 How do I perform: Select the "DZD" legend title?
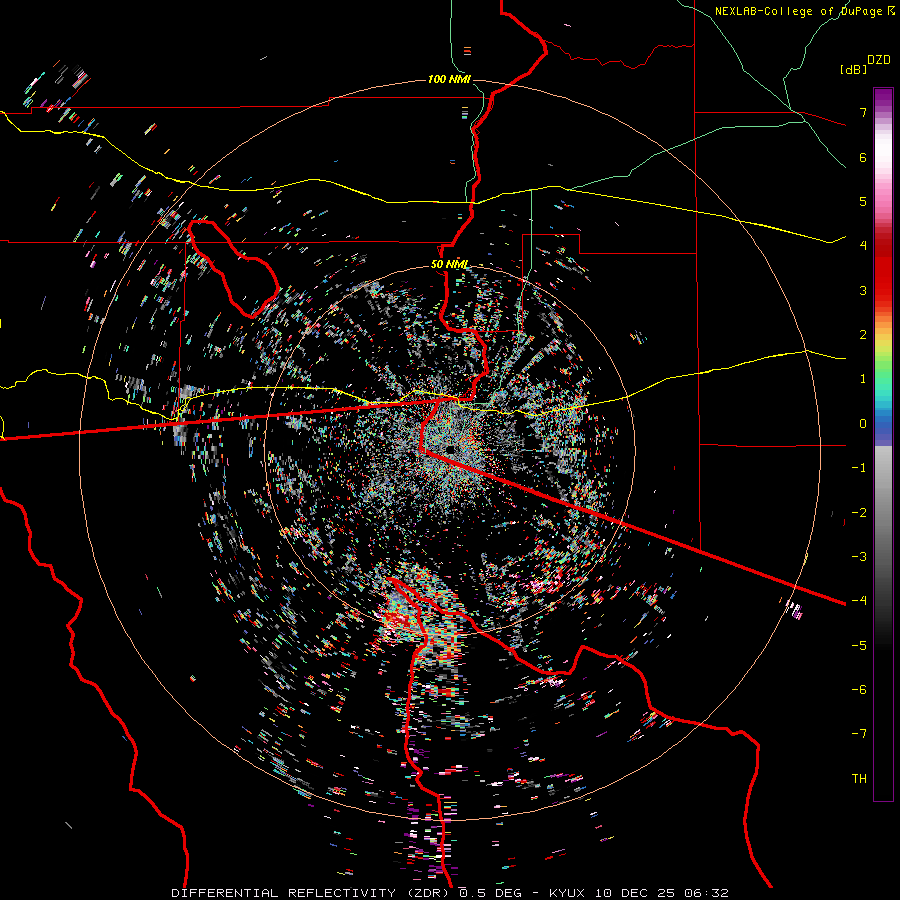[x=879, y=60]
